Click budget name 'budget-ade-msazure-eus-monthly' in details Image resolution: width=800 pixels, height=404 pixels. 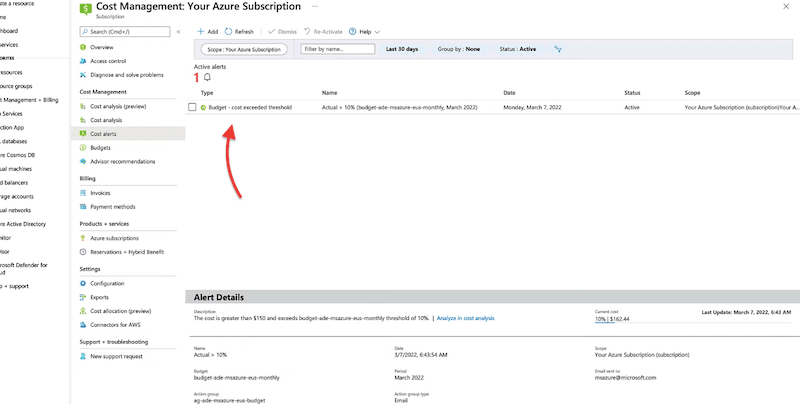[237, 378]
